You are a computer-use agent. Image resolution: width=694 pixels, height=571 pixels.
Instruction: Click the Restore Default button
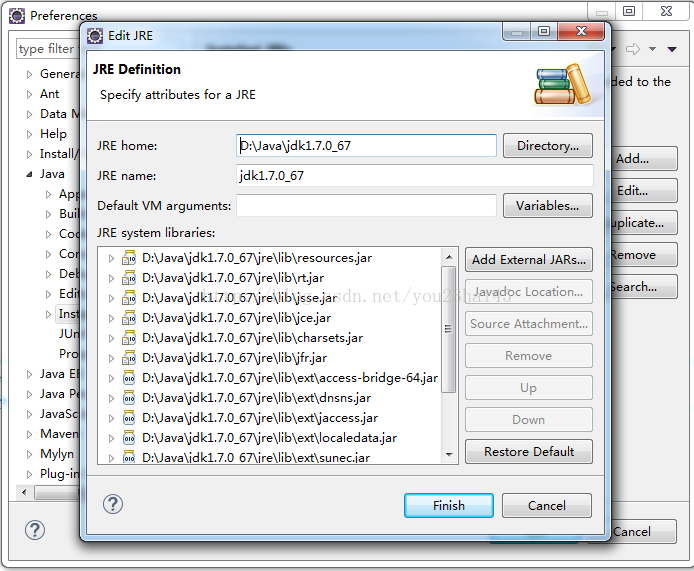coord(528,451)
